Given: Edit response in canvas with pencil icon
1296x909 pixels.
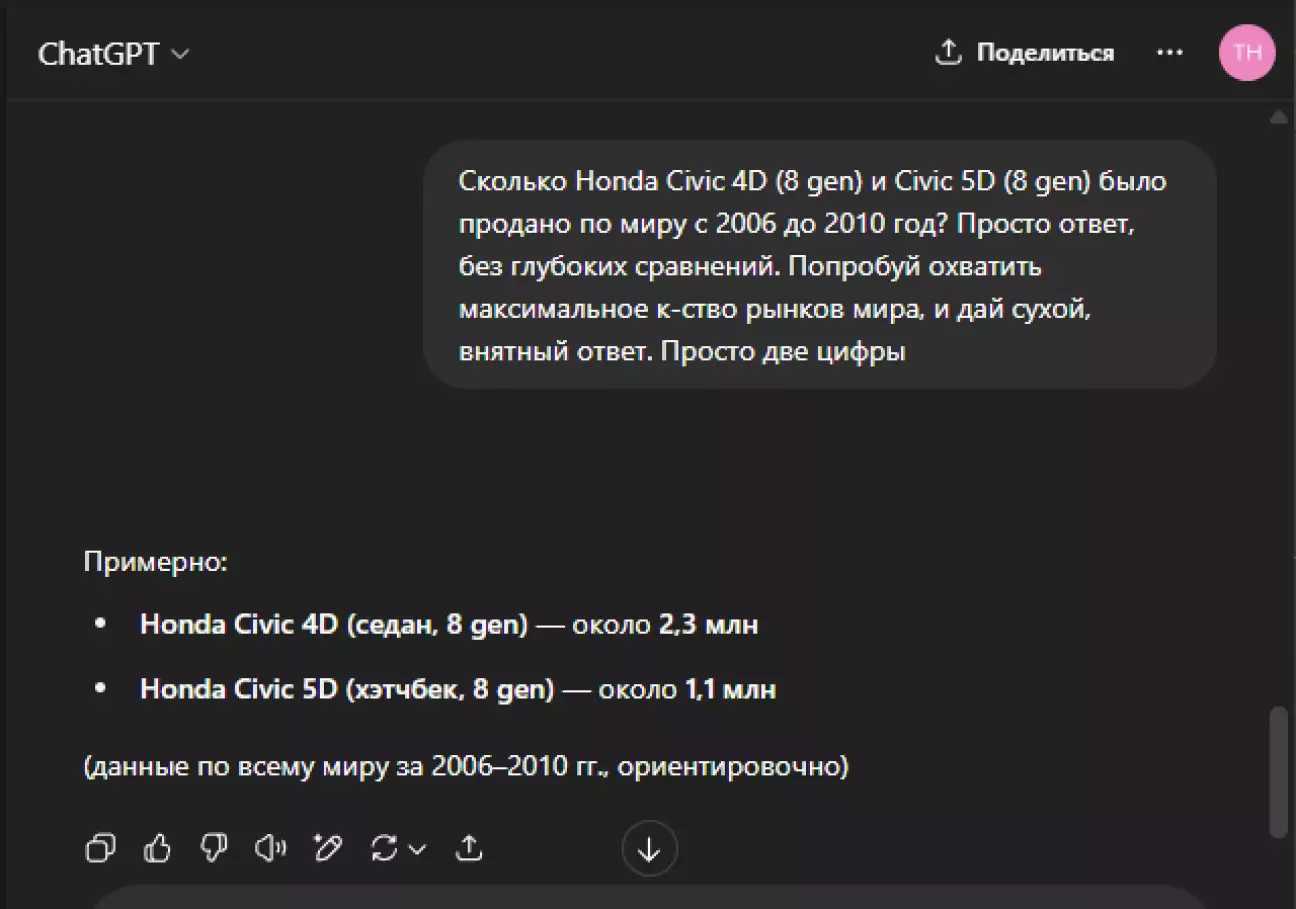Looking at the screenshot, I should [327, 849].
